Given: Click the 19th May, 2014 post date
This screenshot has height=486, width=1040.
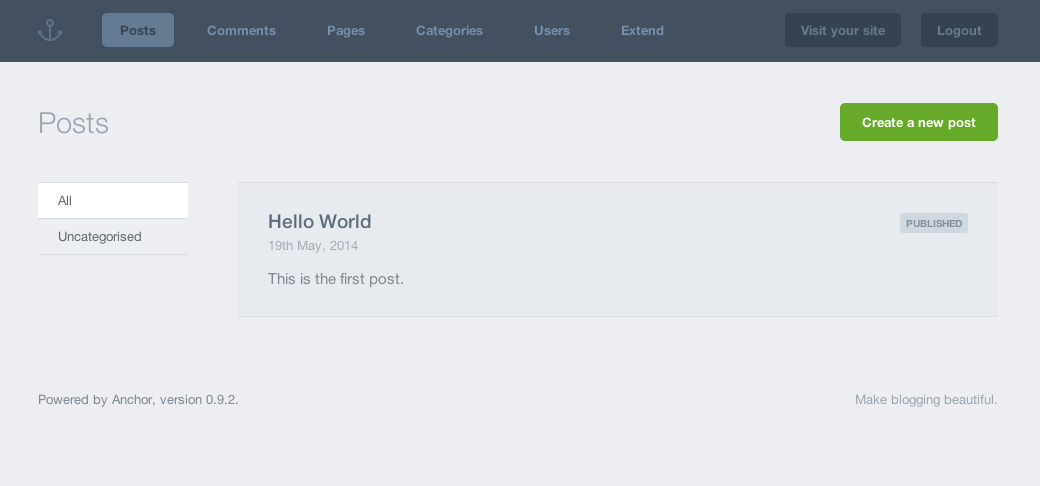Looking at the screenshot, I should click(x=312, y=245).
